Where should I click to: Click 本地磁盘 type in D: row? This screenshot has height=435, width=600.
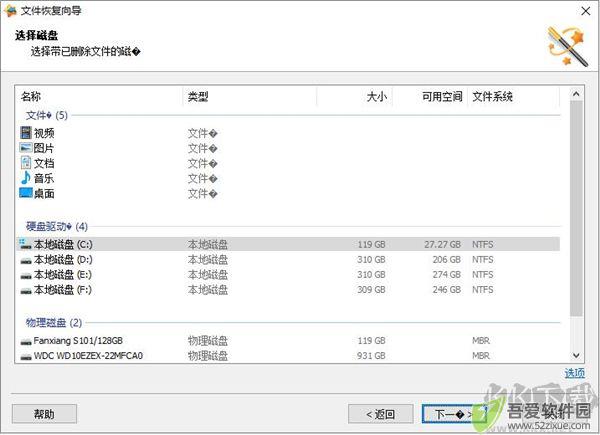[208, 259]
